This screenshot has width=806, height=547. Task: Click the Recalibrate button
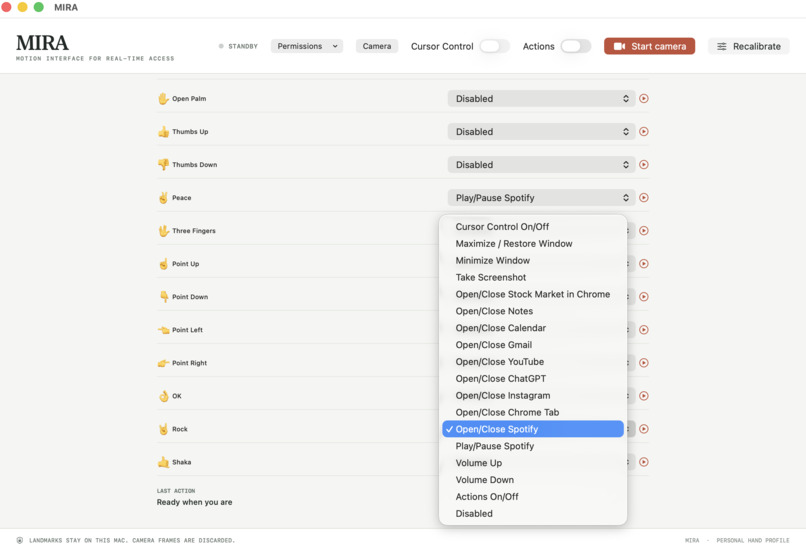[x=748, y=46]
